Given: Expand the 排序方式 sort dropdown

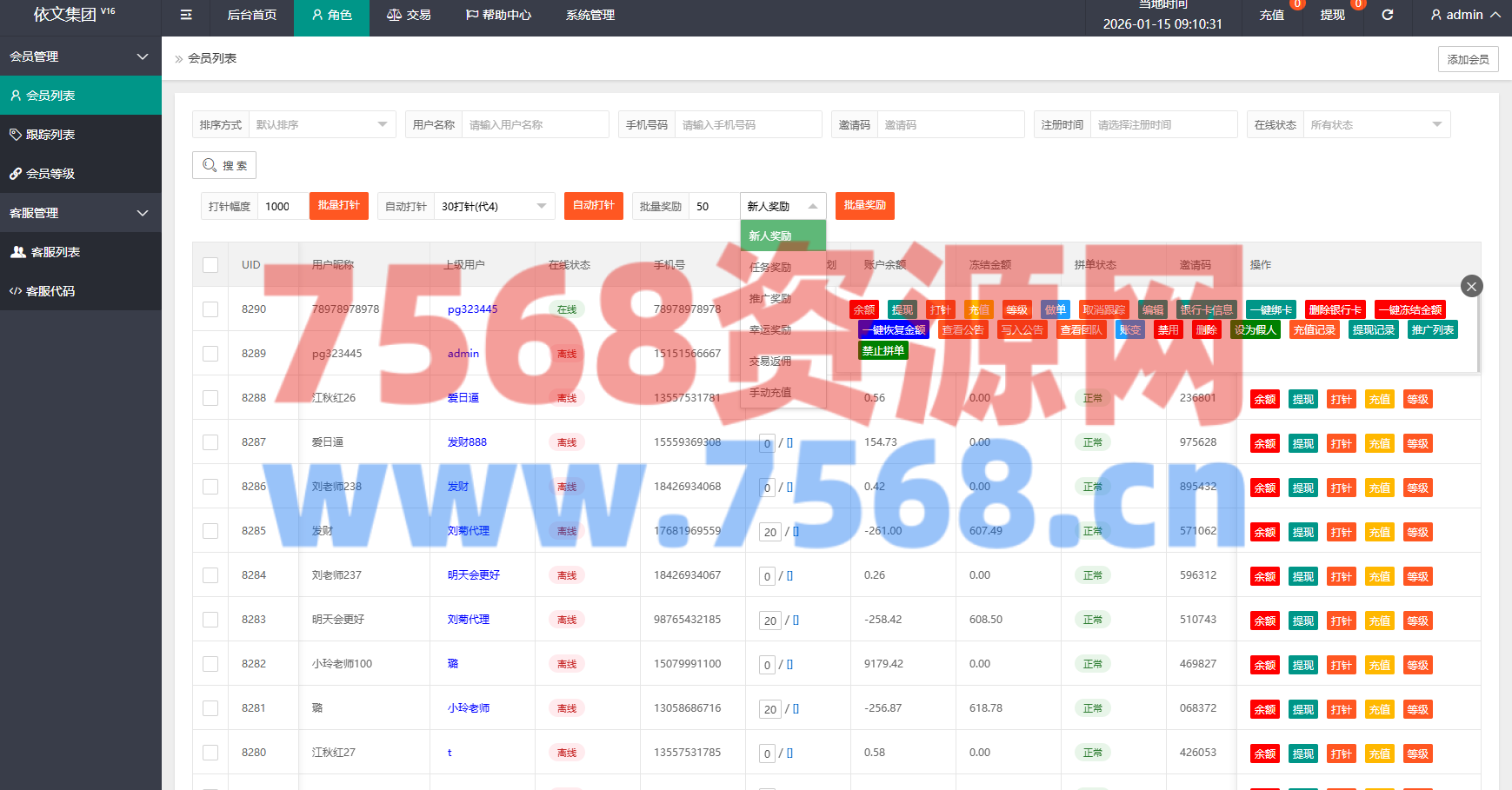Looking at the screenshot, I should 322,125.
